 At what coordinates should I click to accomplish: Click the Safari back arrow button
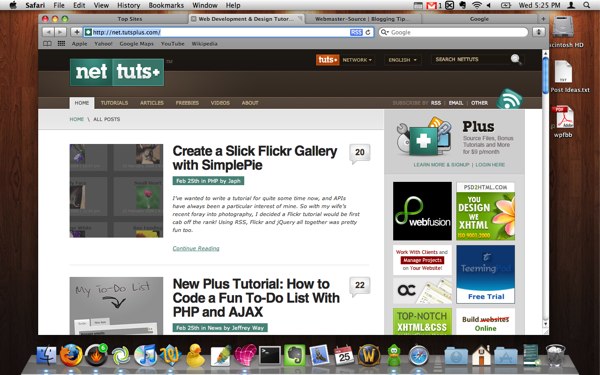point(48,32)
